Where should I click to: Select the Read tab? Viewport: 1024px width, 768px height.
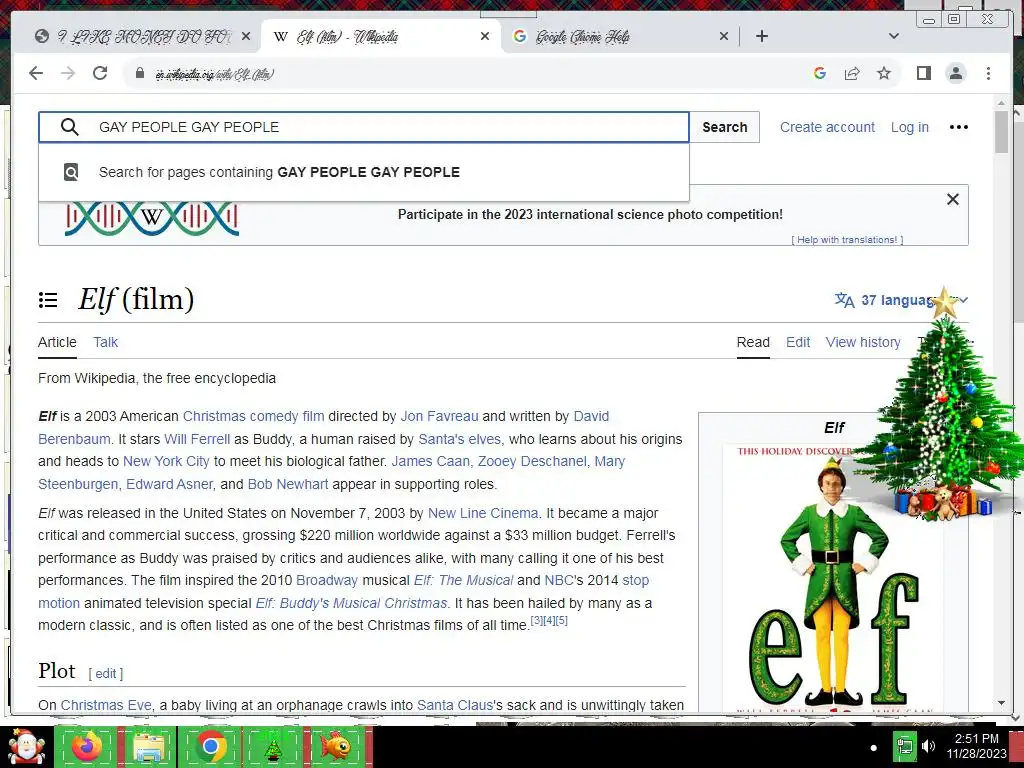coord(753,342)
